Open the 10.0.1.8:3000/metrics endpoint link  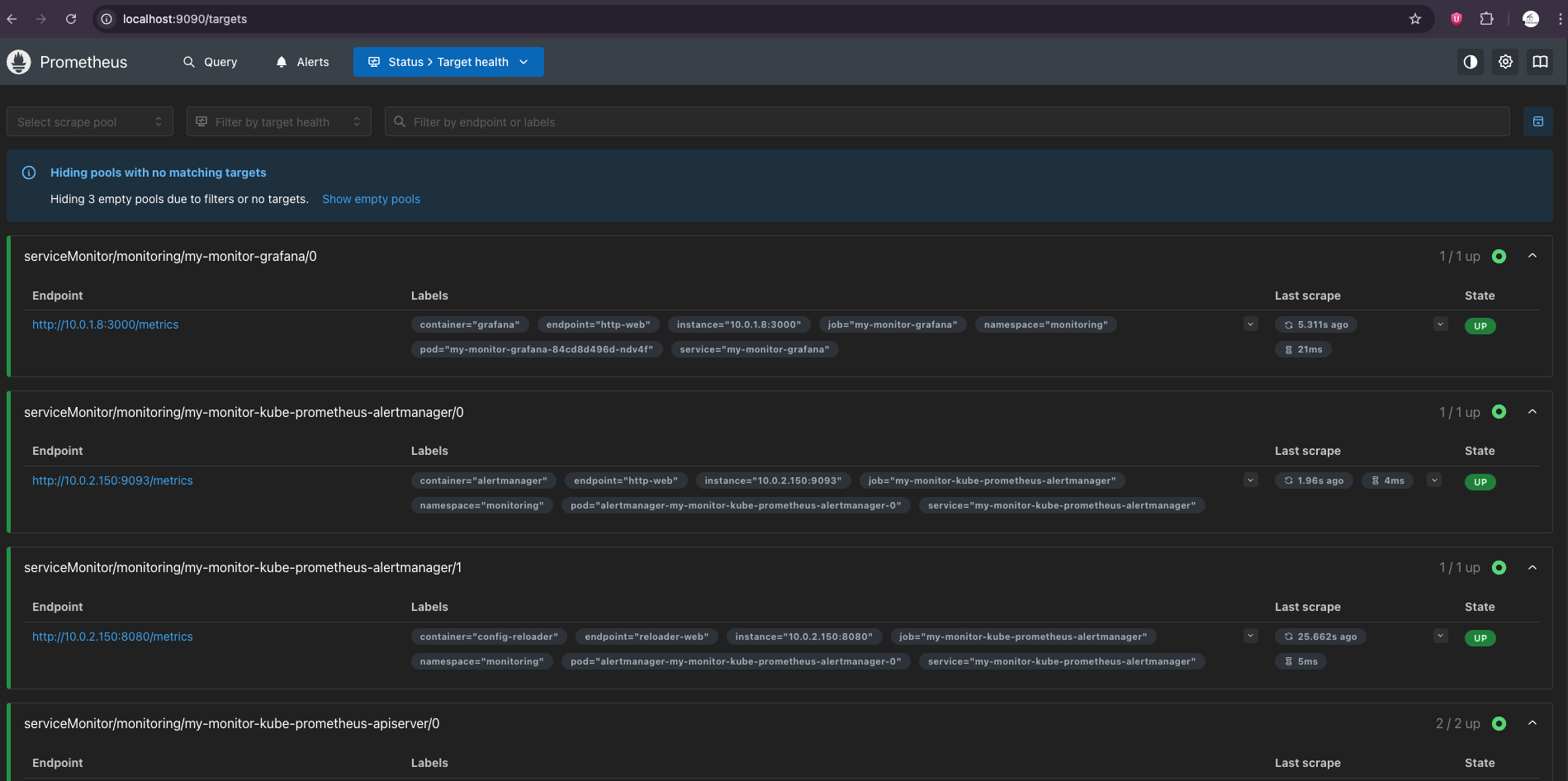pyautogui.click(x=105, y=324)
